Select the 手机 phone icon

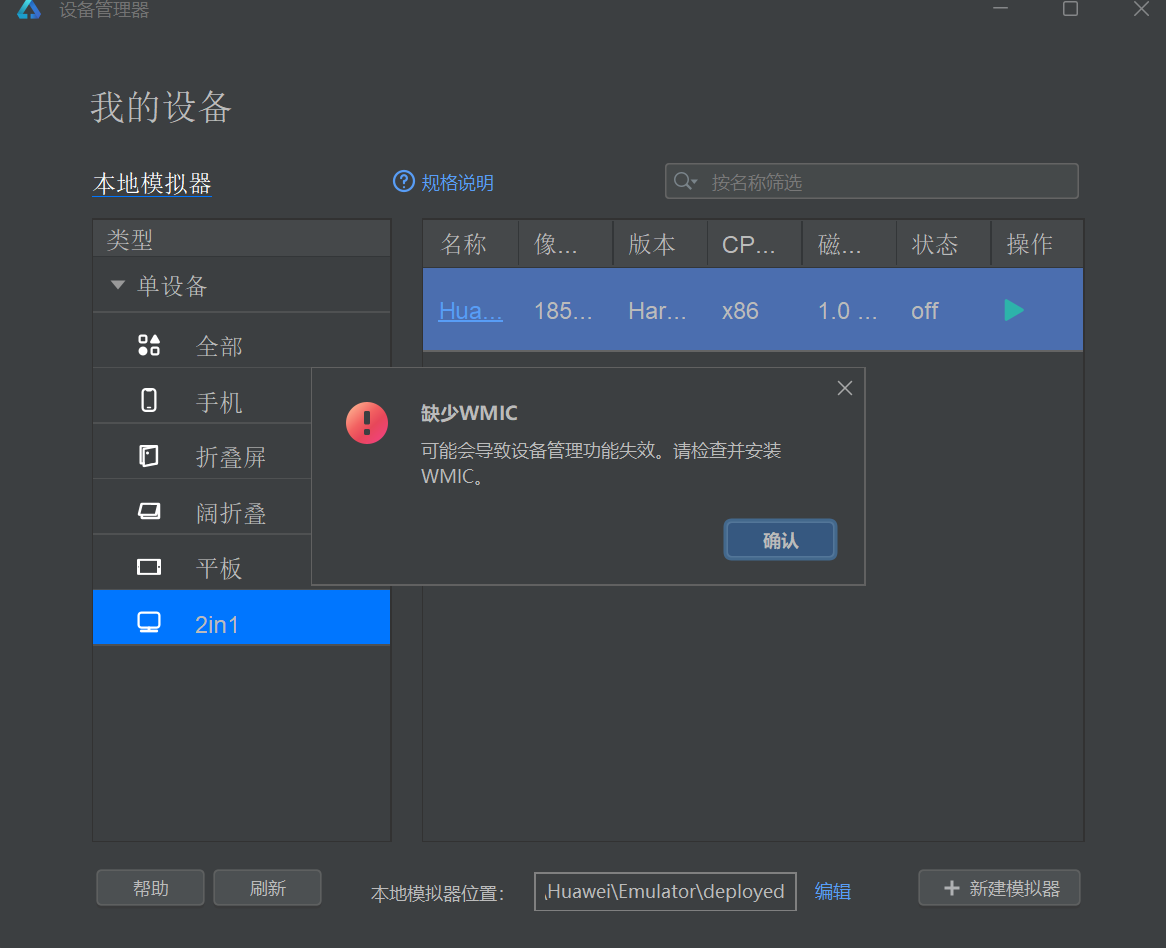pos(149,400)
